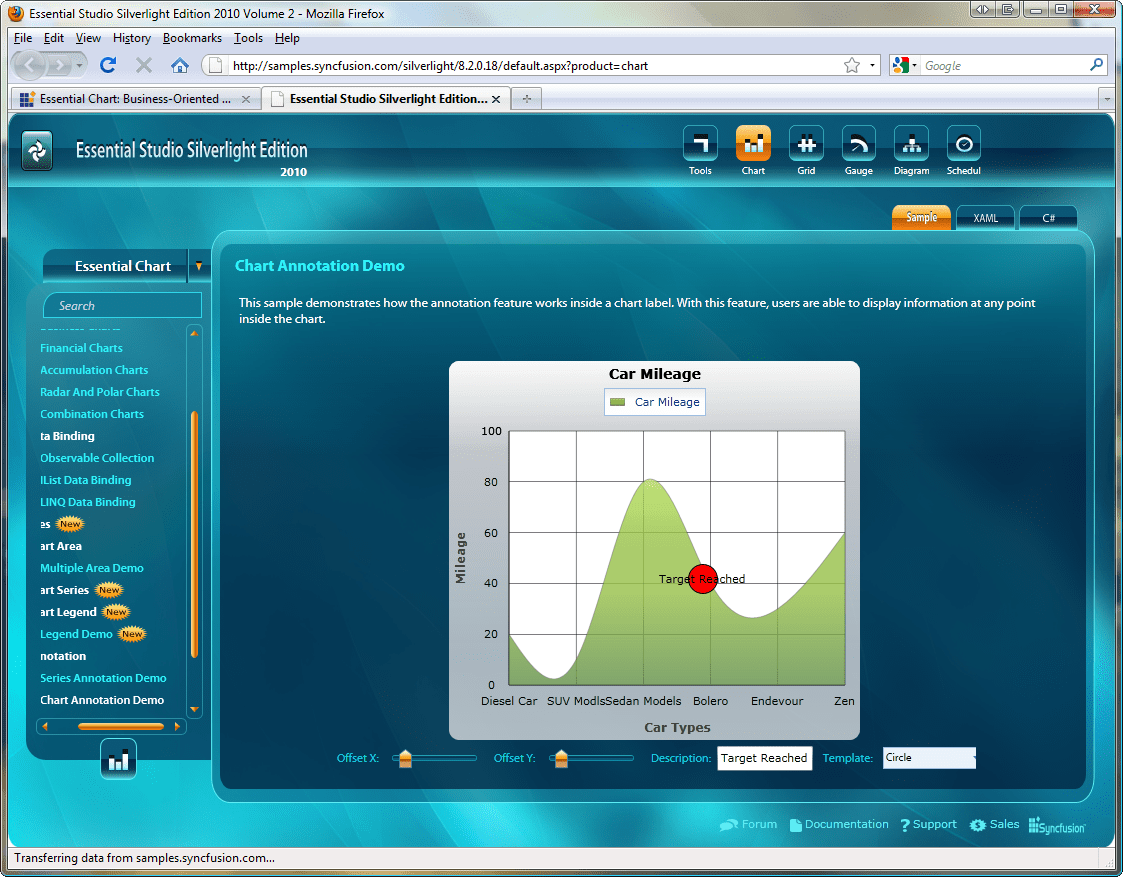This screenshot has width=1123, height=877.
Task: Click the Description input showing Target Reached
Action: click(765, 758)
